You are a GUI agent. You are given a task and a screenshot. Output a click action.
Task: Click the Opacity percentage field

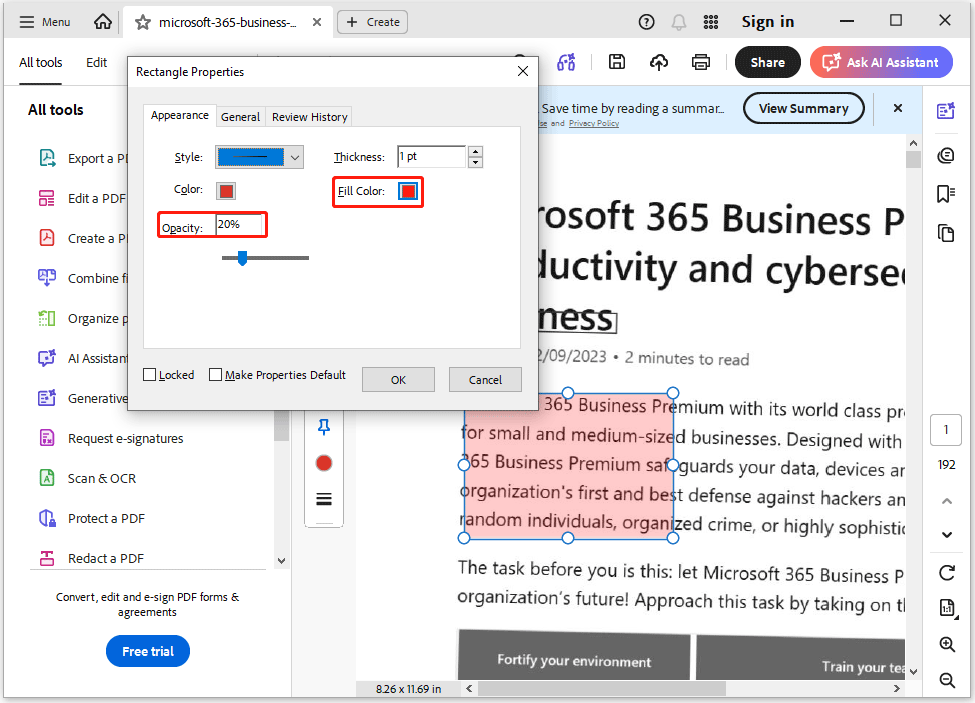point(239,224)
